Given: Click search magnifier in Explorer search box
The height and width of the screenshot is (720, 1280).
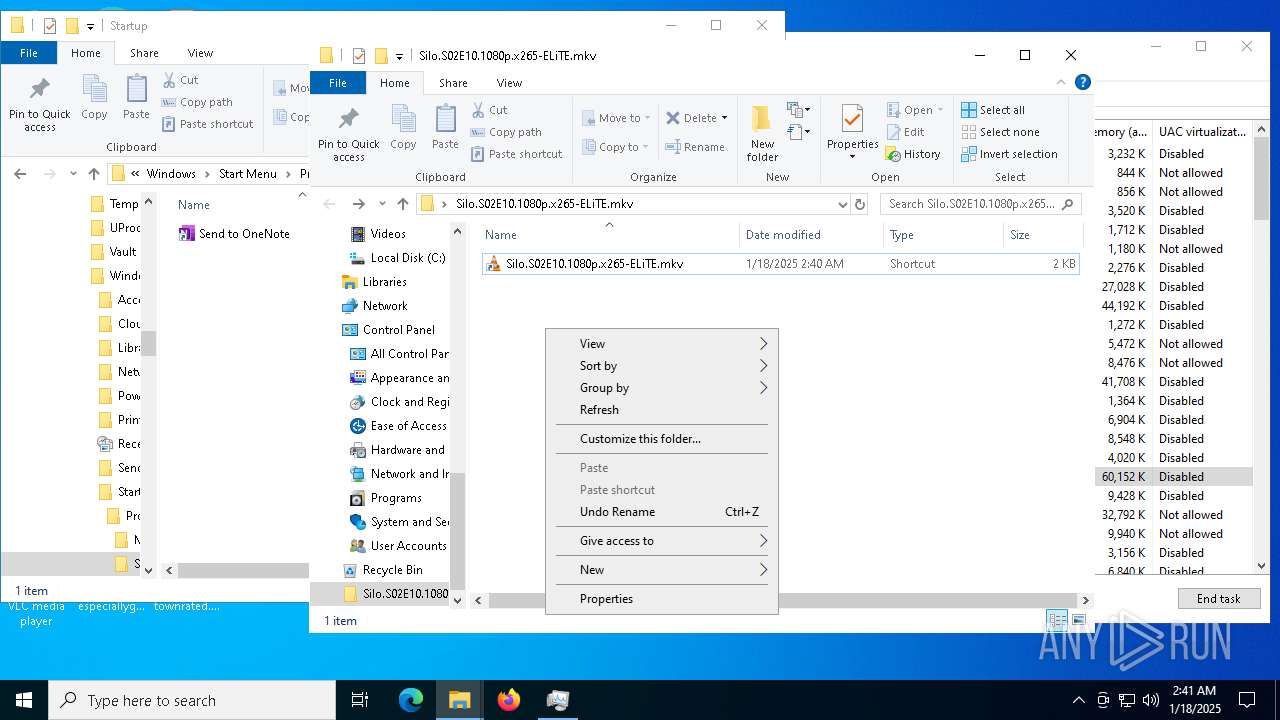Looking at the screenshot, I should point(1067,204).
